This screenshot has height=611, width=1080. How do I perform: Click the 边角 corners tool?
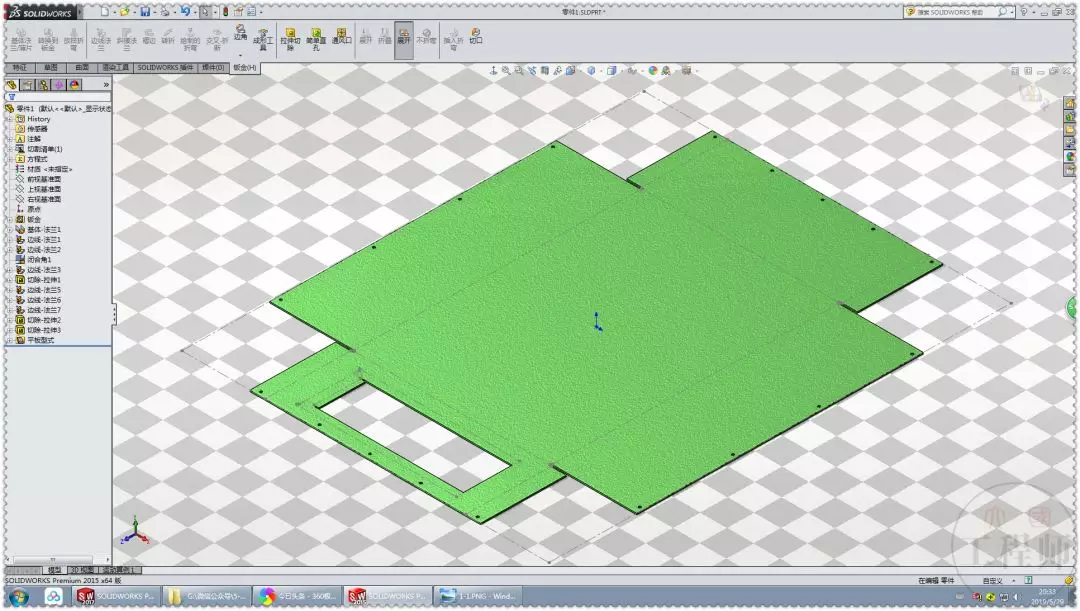pos(240,32)
